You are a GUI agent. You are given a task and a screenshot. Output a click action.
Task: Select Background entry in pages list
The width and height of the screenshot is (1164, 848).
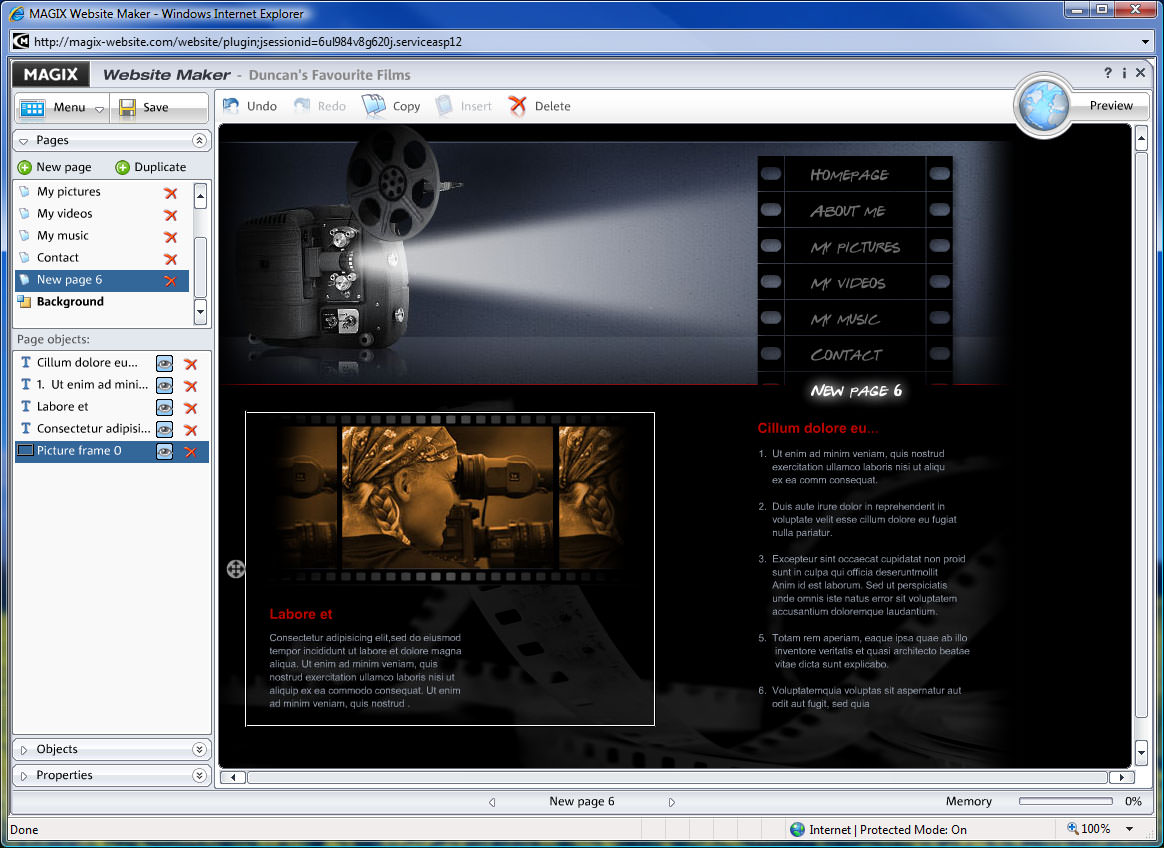point(102,301)
